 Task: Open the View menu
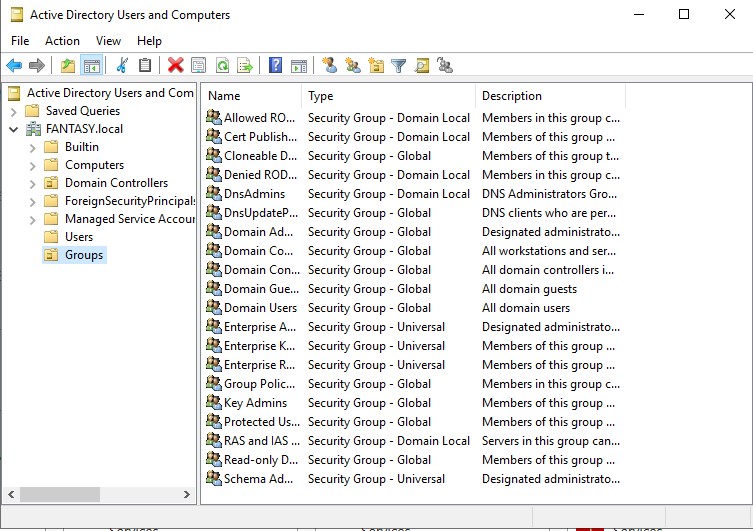[x=108, y=41]
